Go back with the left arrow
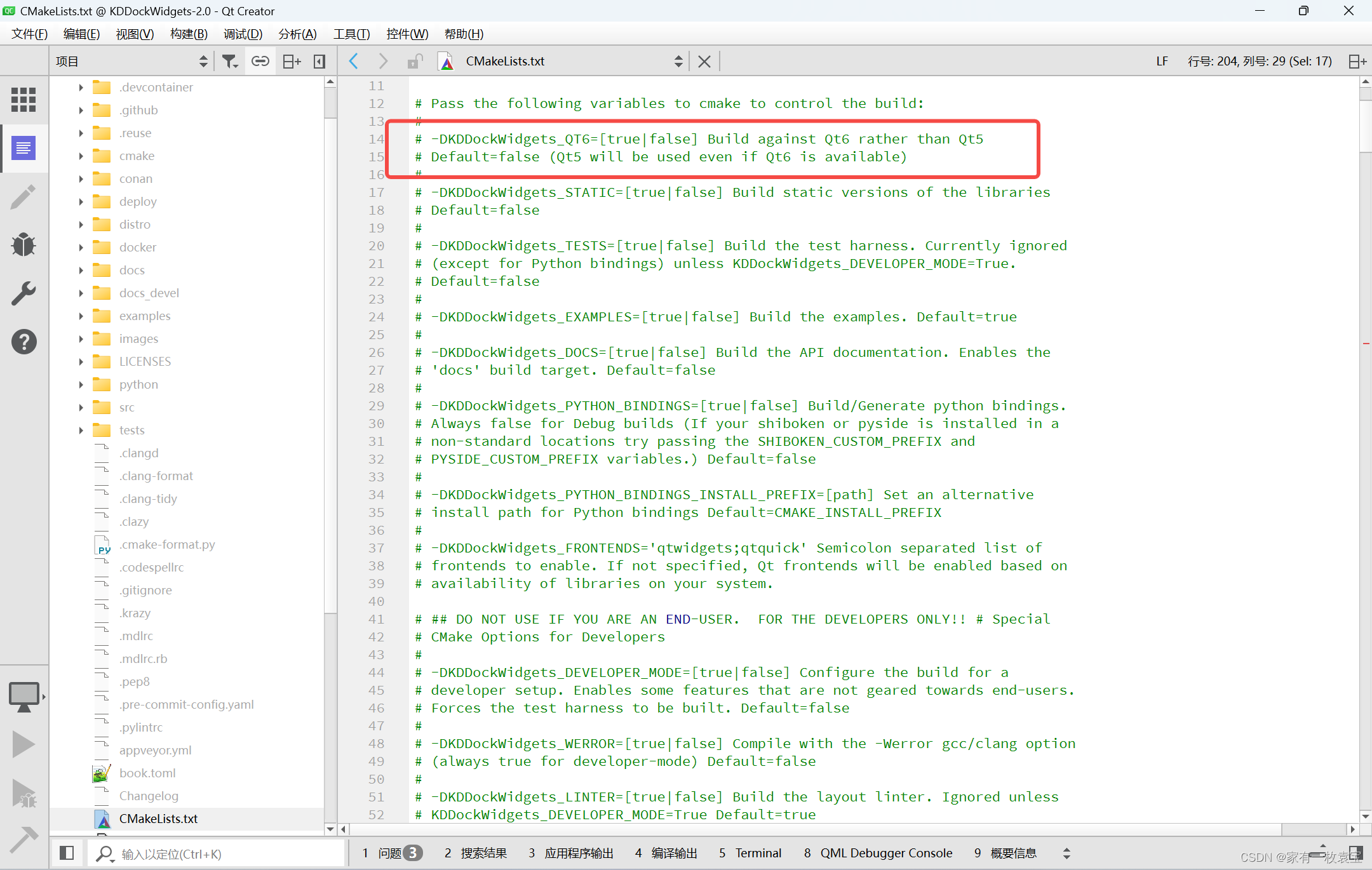1372x870 pixels. (354, 61)
